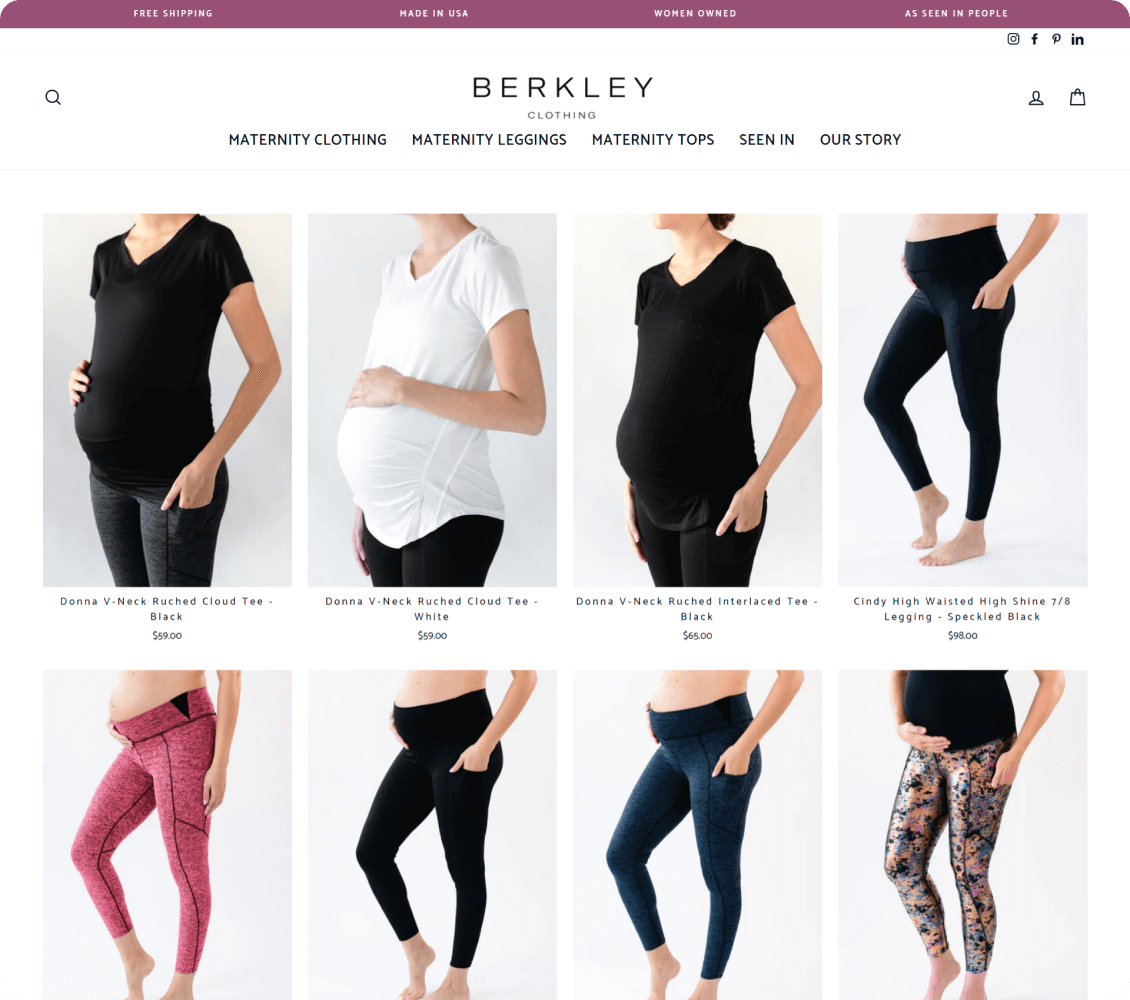Screen dimensions: 1130x1000
Task: Go to the Seen In page
Action: [767, 140]
